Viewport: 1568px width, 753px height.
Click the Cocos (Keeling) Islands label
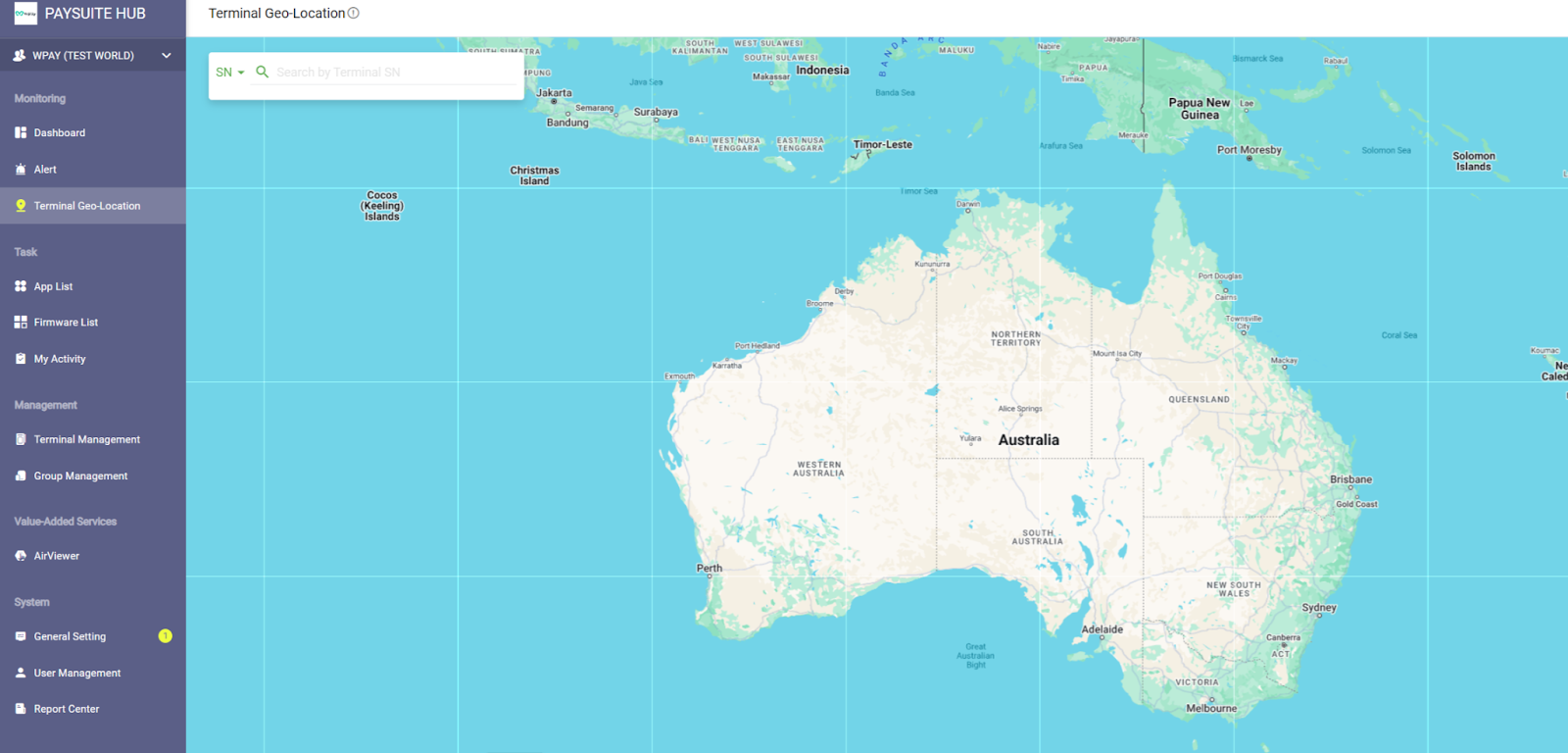point(382,206)
